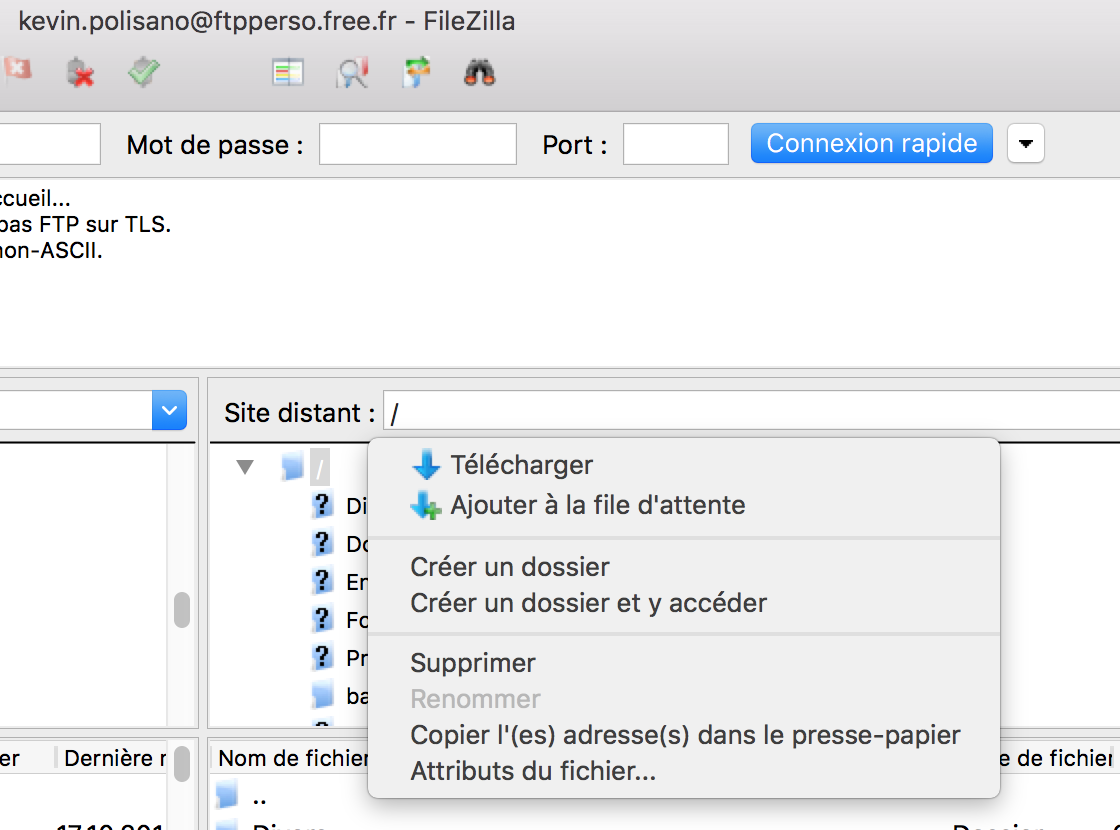
Task: Select Créer un dossier menu entry
Action: [x=684, y=567]
